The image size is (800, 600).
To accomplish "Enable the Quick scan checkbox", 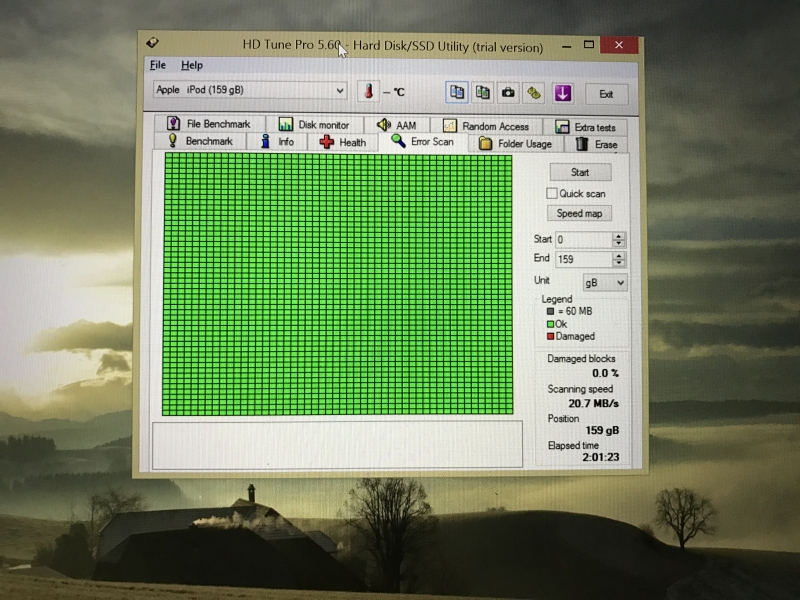I will pyautogui.click(x=551, y=193).
